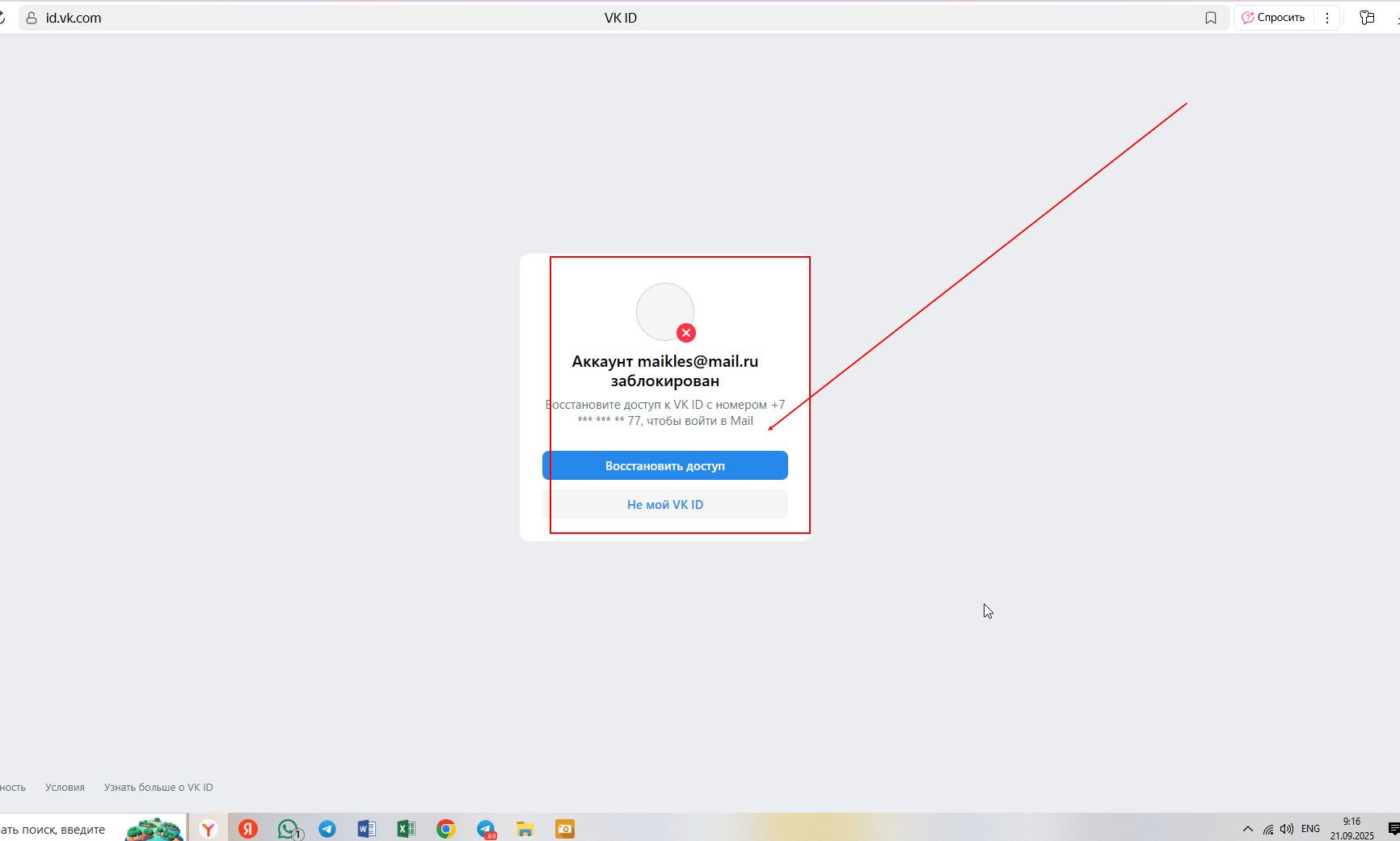Open the red Yandex icon in taskbar
Screen dimensions: 1400x841
pyautogui.click(x=248, y=829)
